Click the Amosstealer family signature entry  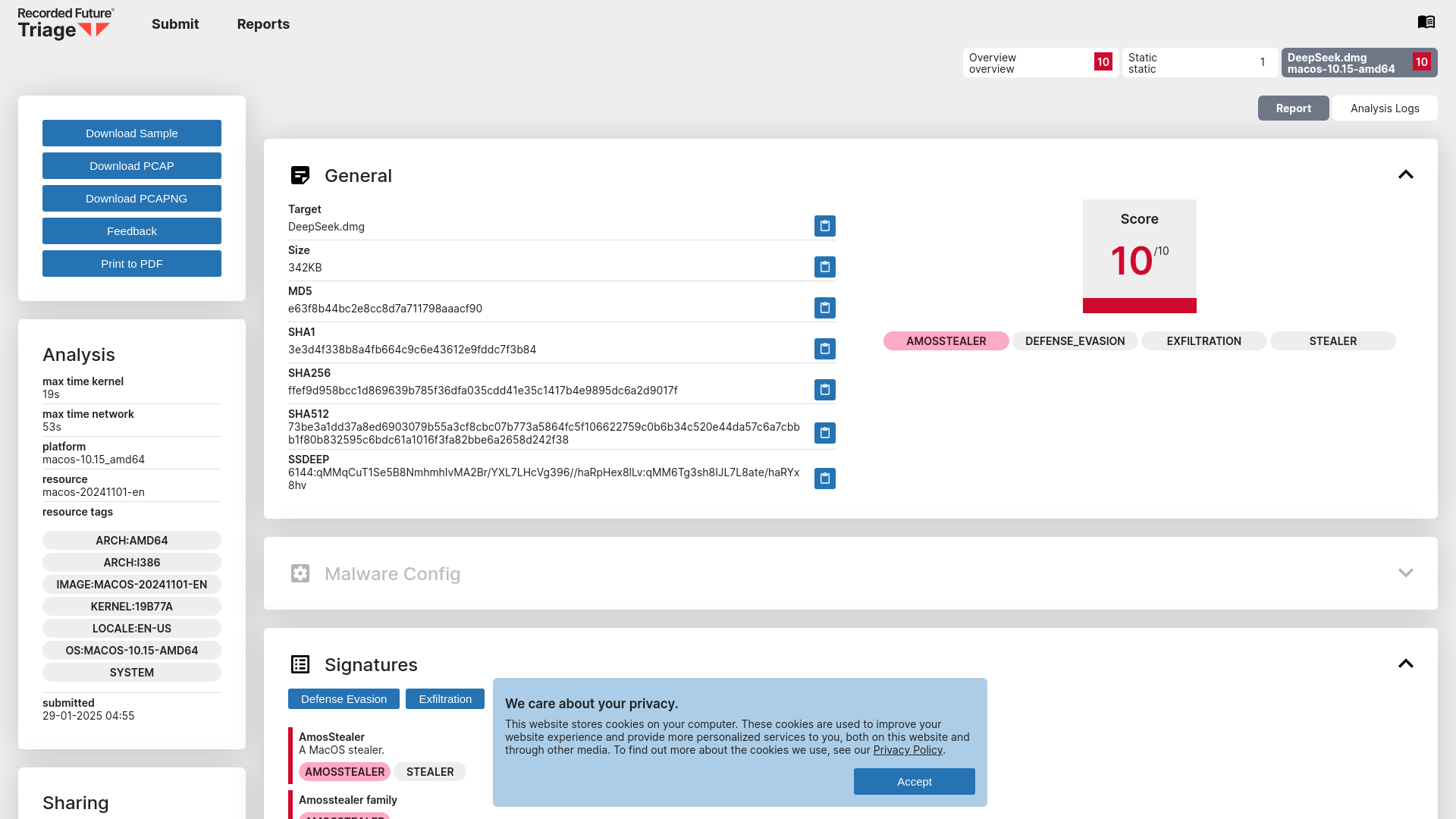click(348, 800)
